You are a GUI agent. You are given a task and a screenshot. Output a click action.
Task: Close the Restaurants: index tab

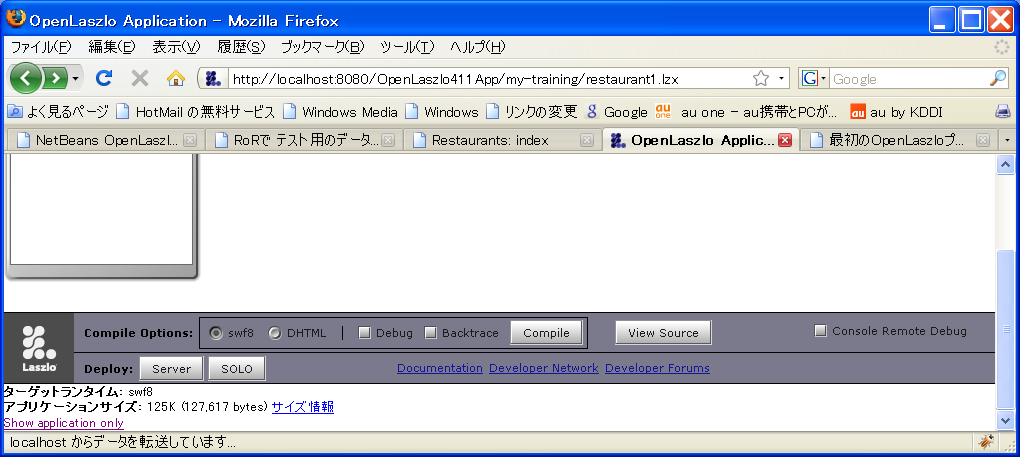pos(585,140)
